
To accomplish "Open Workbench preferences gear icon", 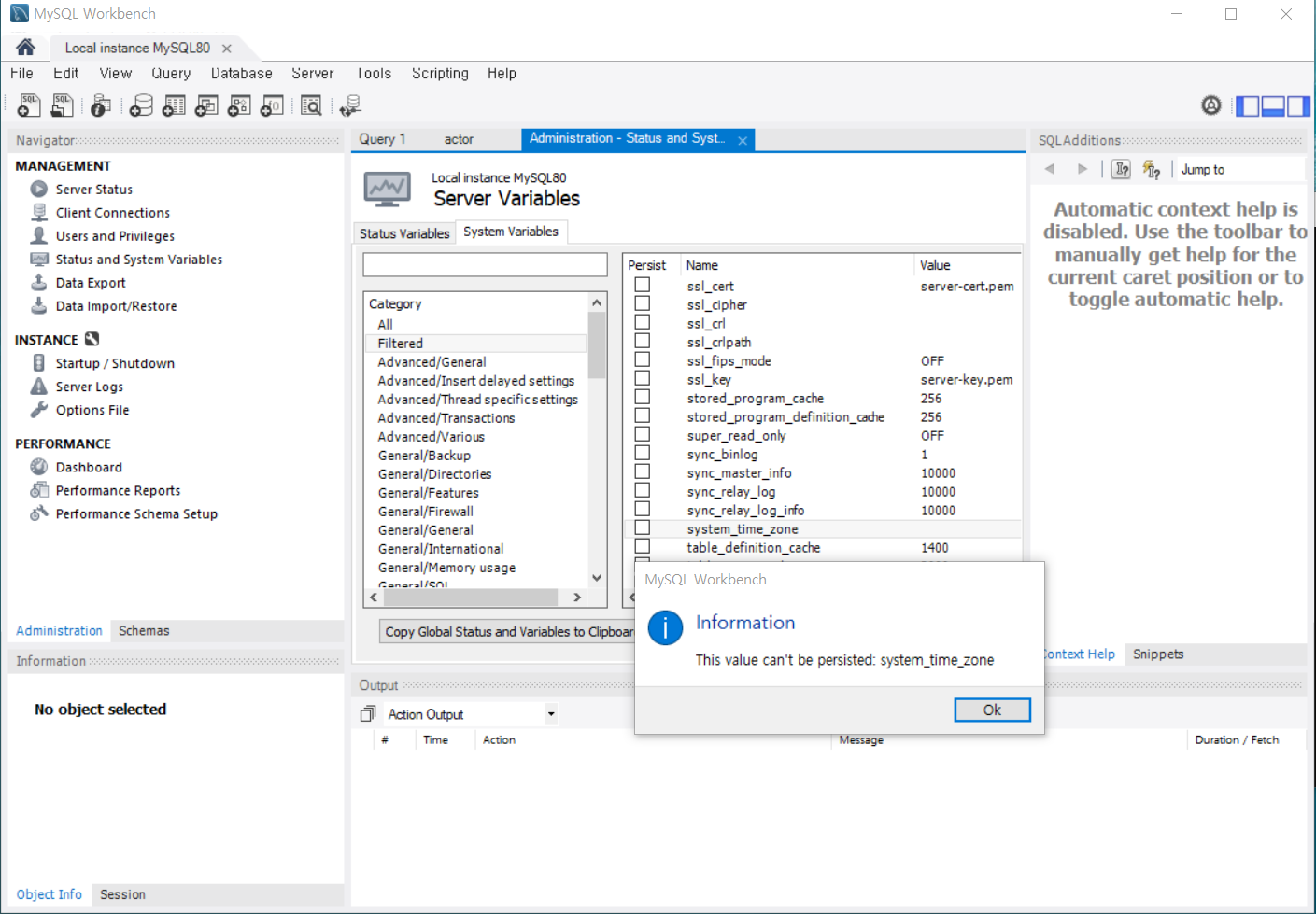I will pyautogui.click(x=1210, y=105).
